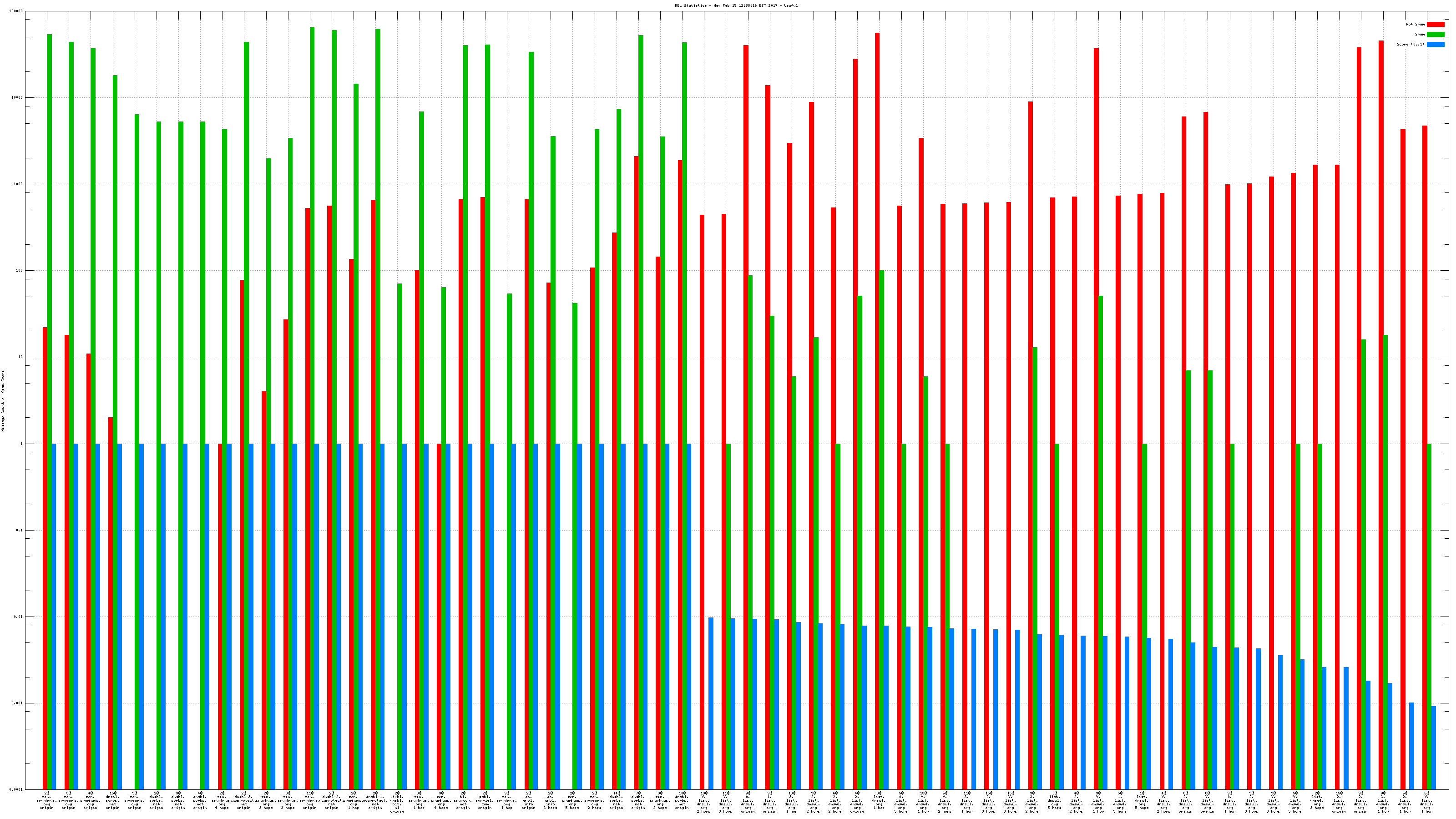
Task: Click the dnsbl-3.uceprotect.net origin axis label
Action: 243,800
